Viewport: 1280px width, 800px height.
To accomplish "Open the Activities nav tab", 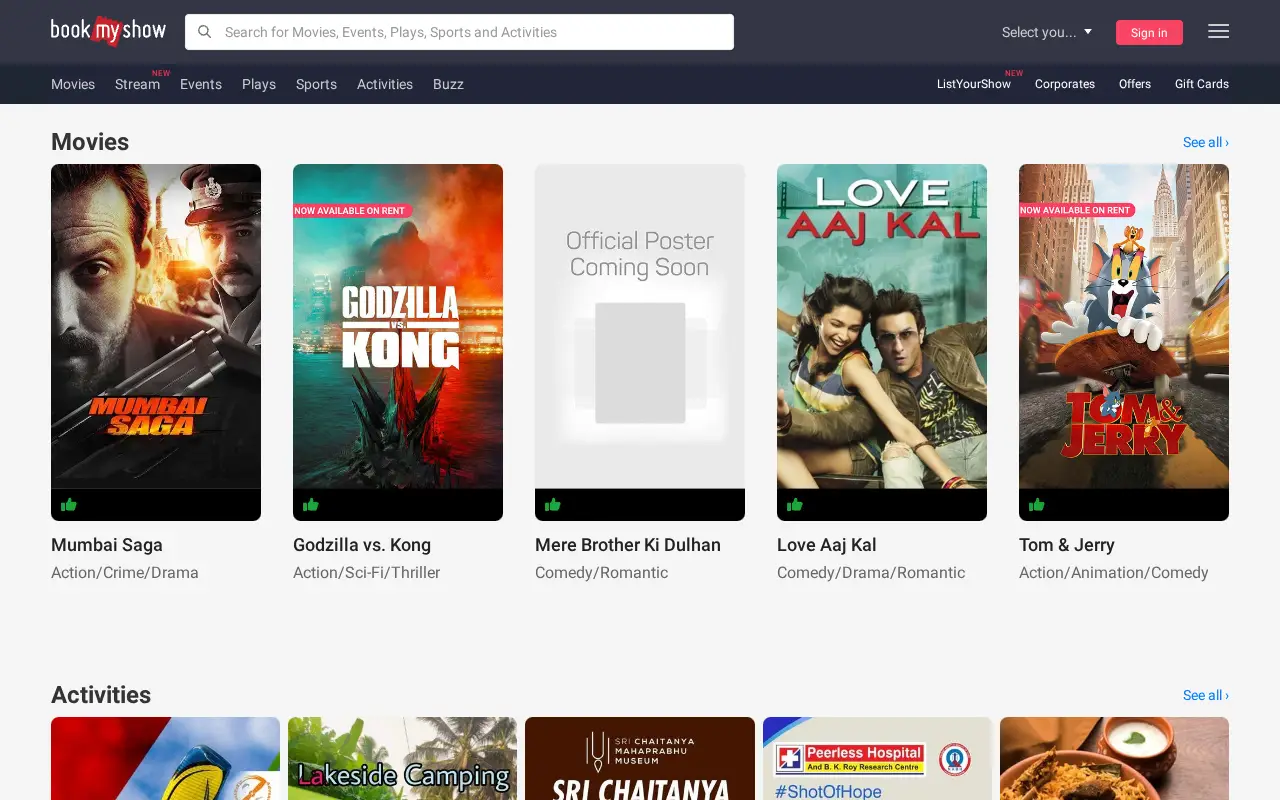I will click(385, 84).
